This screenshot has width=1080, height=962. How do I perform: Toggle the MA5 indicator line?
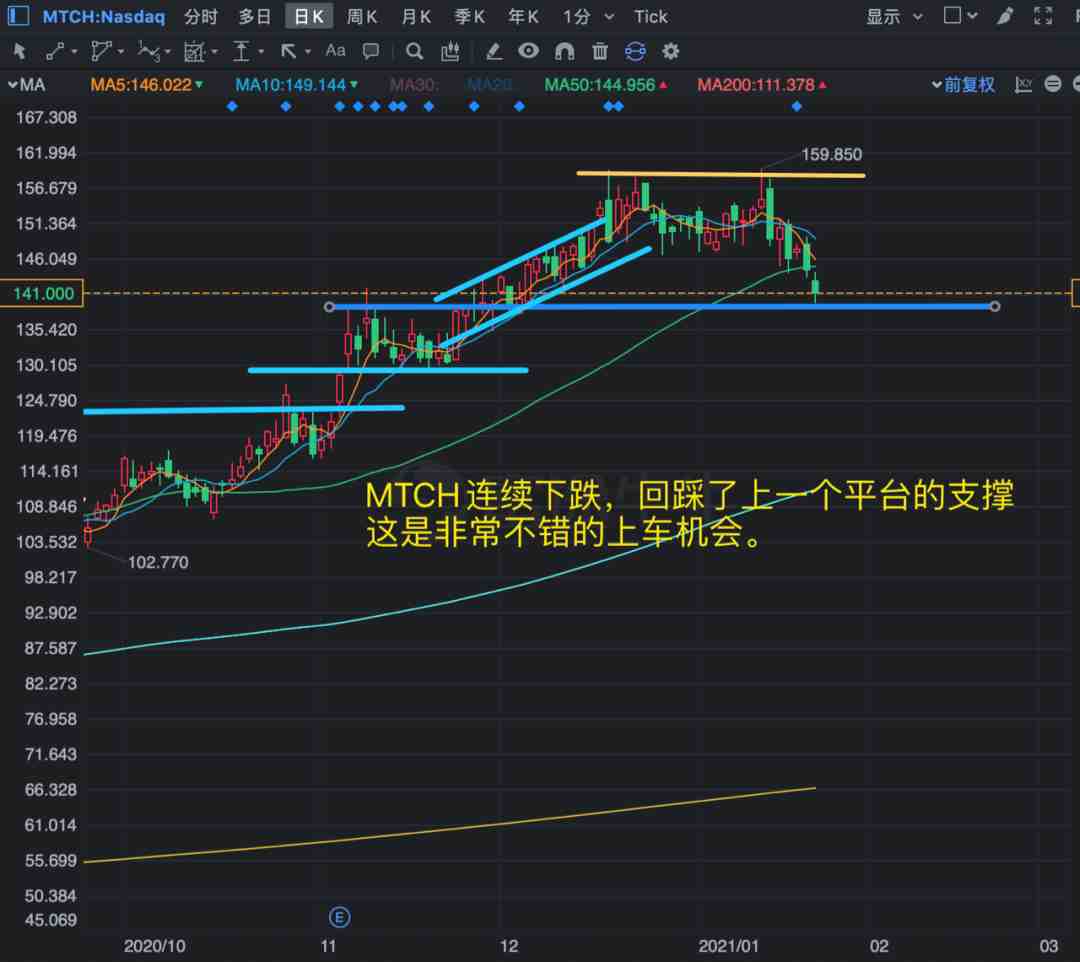[147, 85]
